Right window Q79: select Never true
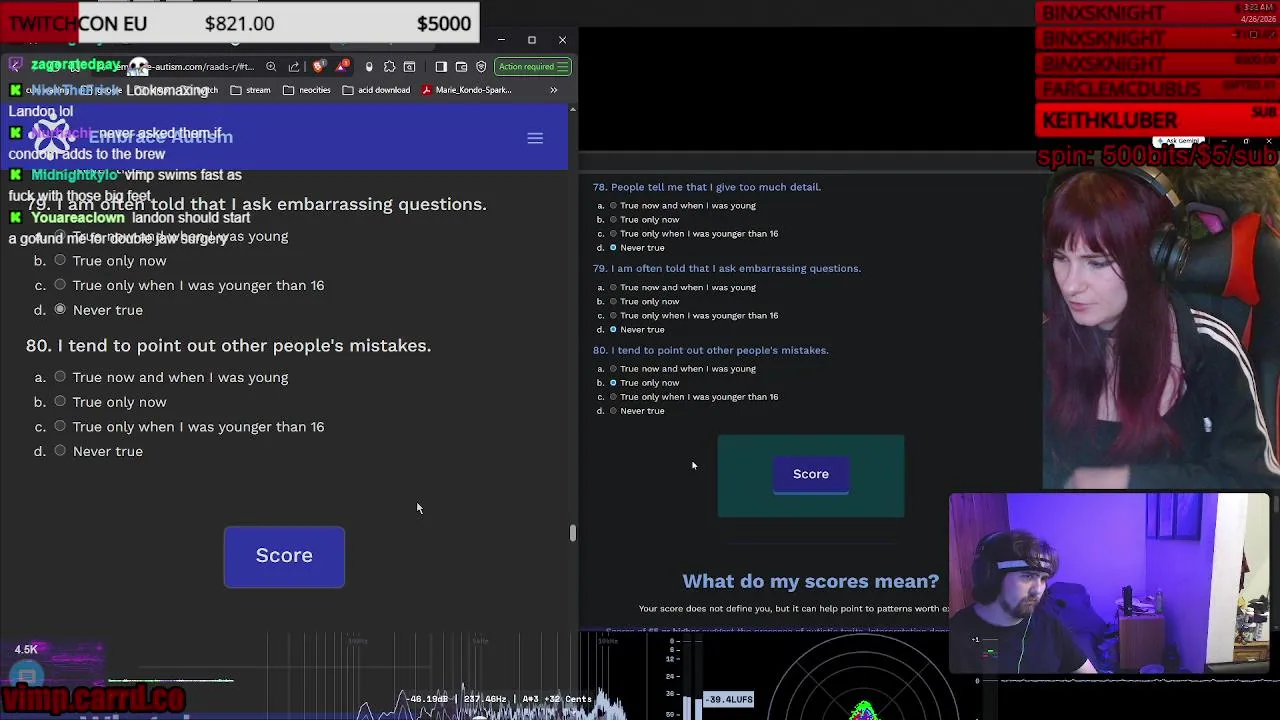The image size is (1280, 720). 613,330
